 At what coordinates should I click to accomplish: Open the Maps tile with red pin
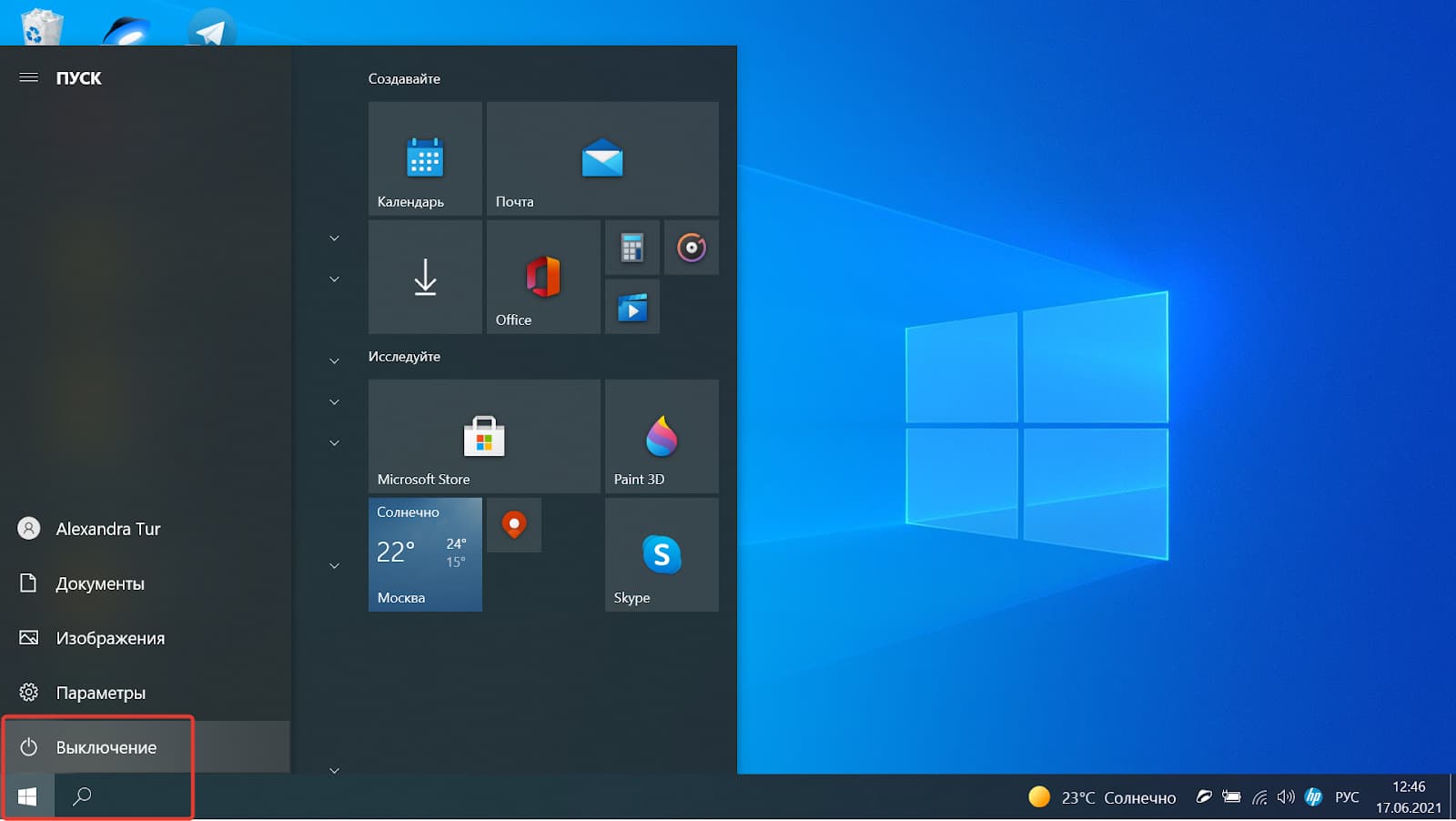pos(514,525)
